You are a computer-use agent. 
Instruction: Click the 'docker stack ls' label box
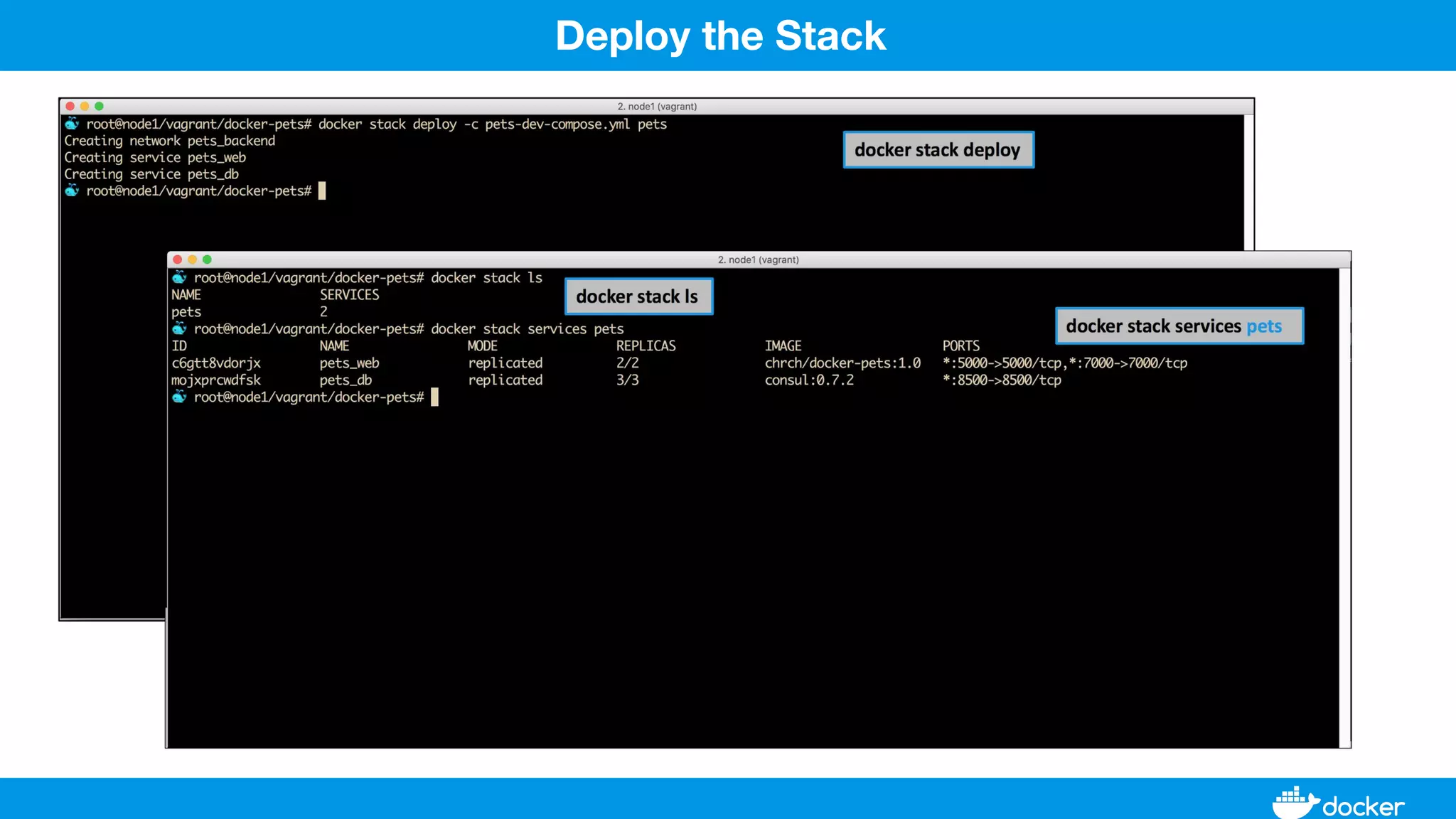(638, 296)
